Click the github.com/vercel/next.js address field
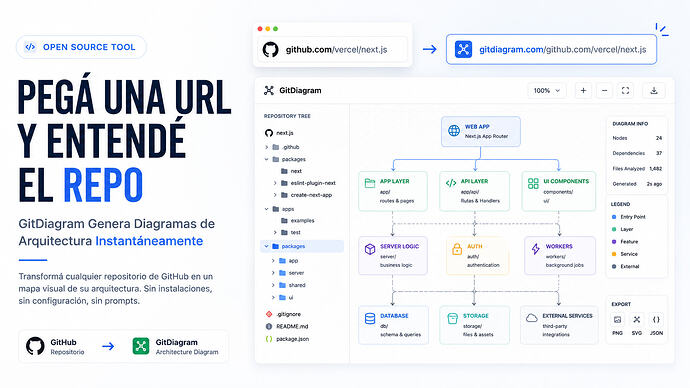 tap(333, 49)
